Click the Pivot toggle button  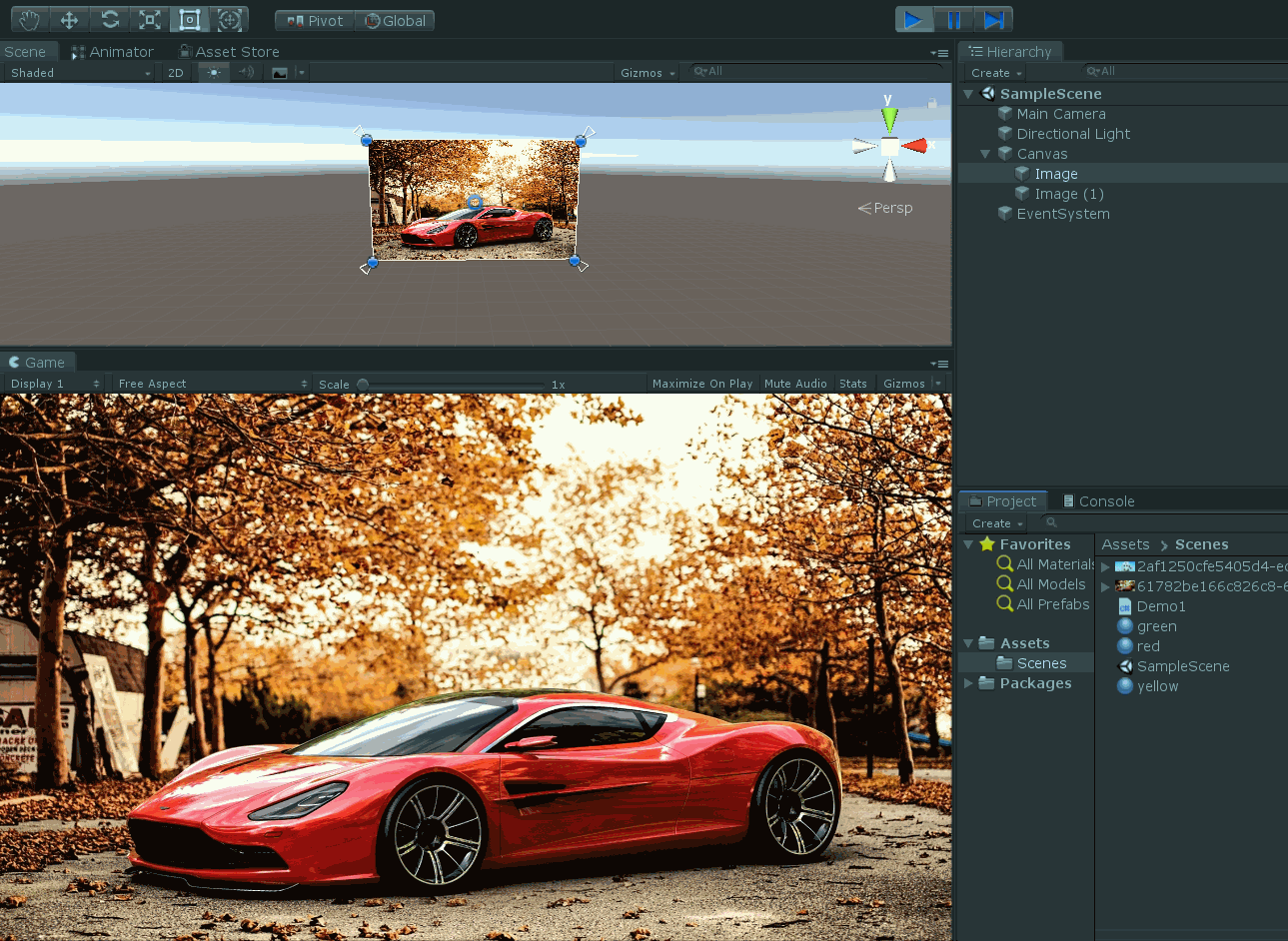click(315, 21)
